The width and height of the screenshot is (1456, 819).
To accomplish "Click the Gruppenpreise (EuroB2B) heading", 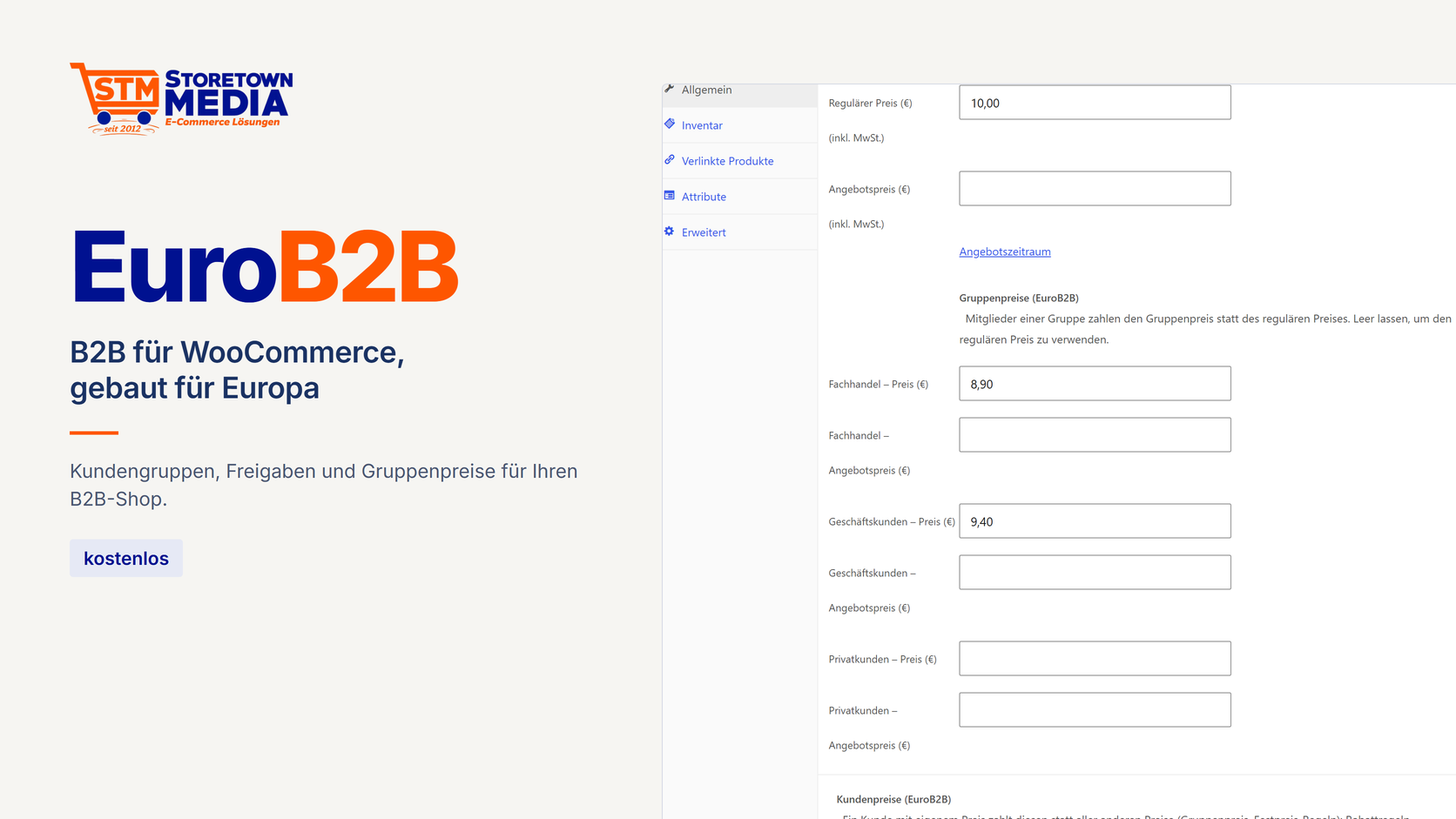I will 1019,298.
